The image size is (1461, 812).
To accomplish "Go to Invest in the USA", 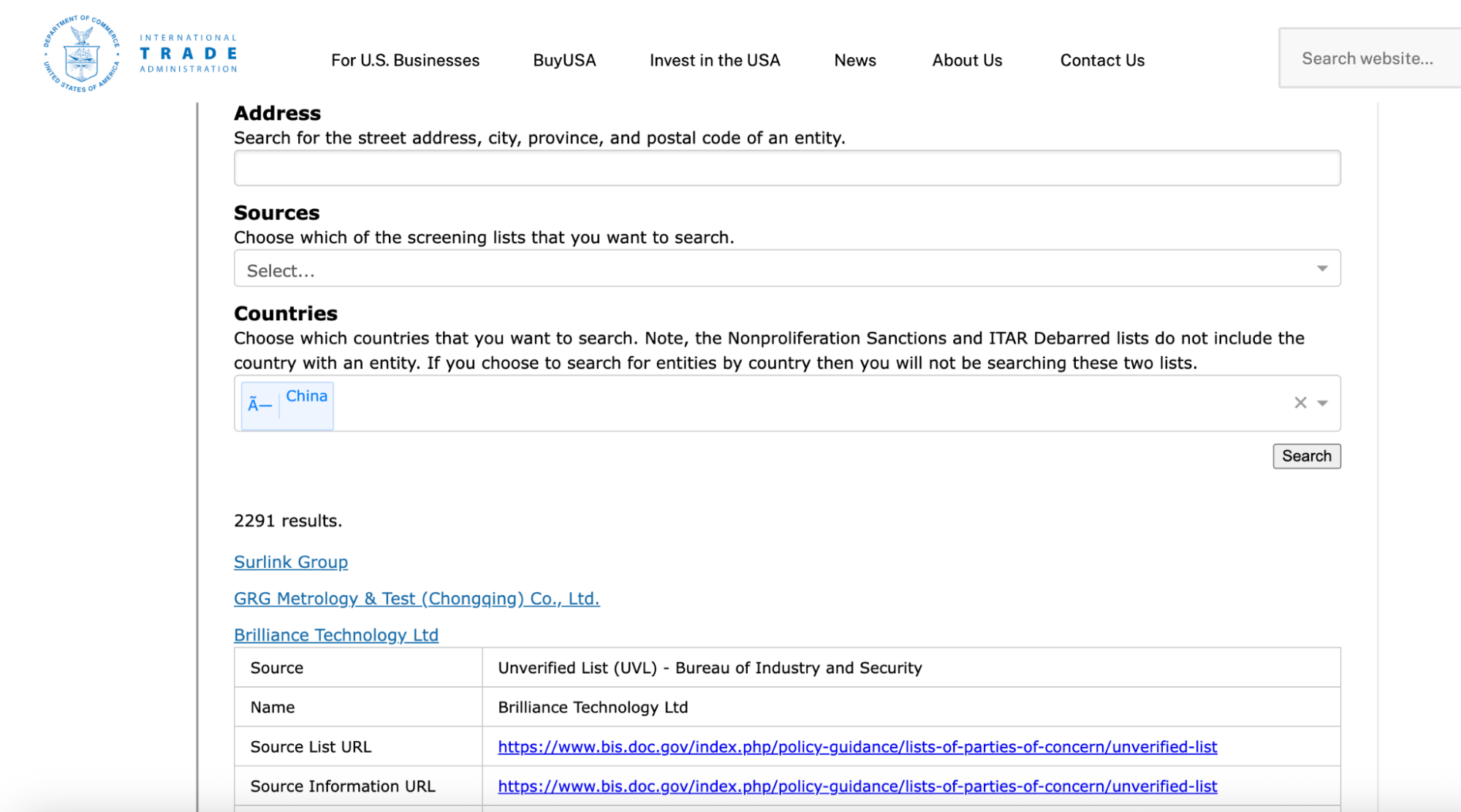I will (714, 61).
